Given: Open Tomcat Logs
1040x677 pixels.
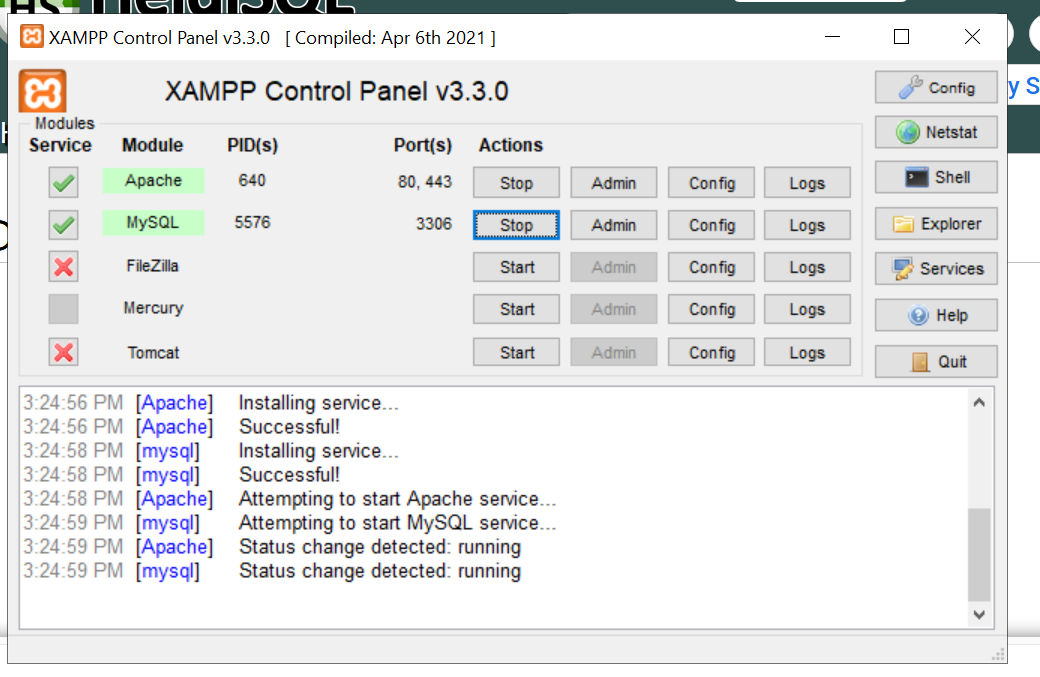Looking at the screenshot, I should click(807, 352).
